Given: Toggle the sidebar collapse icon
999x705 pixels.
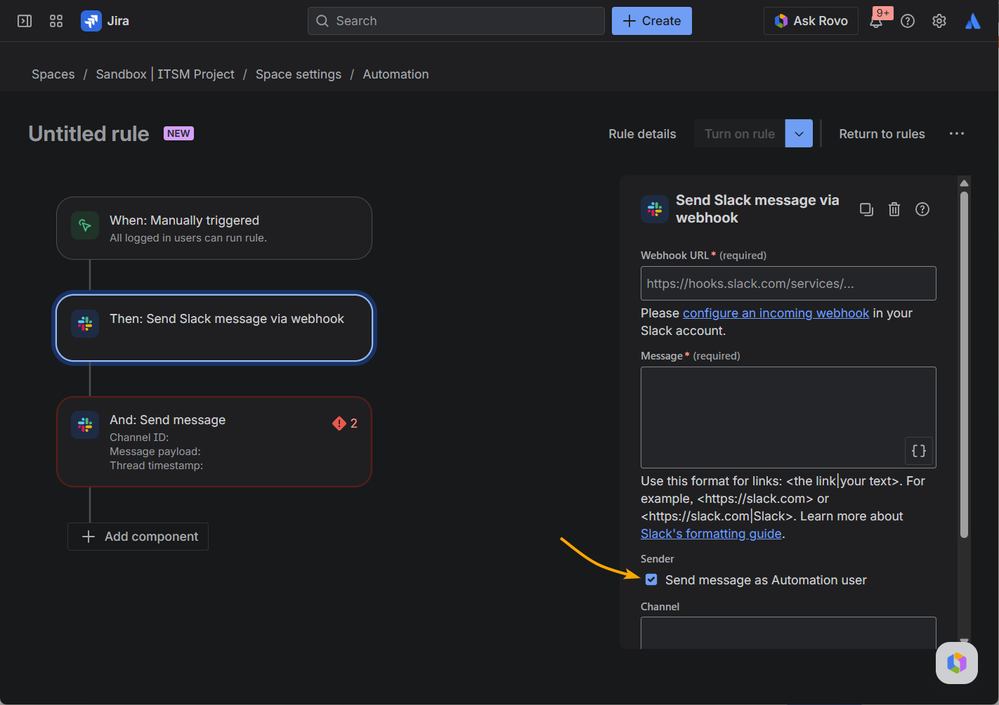Looking at the screenshot, I should pyautogui.click(x=25, y=21).
